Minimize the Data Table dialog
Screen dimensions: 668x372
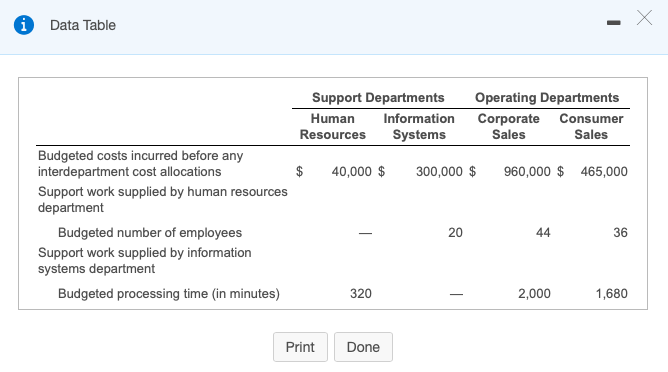[613, 23]
